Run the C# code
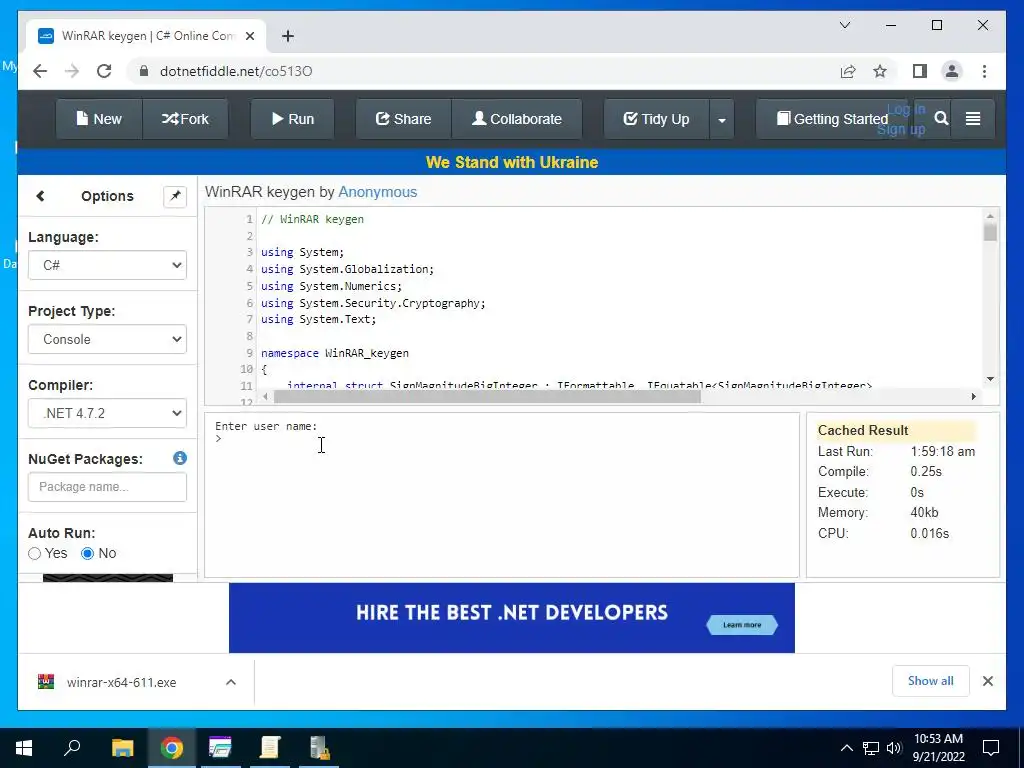This screenshot has width=1024, height=768. point(293,119)
